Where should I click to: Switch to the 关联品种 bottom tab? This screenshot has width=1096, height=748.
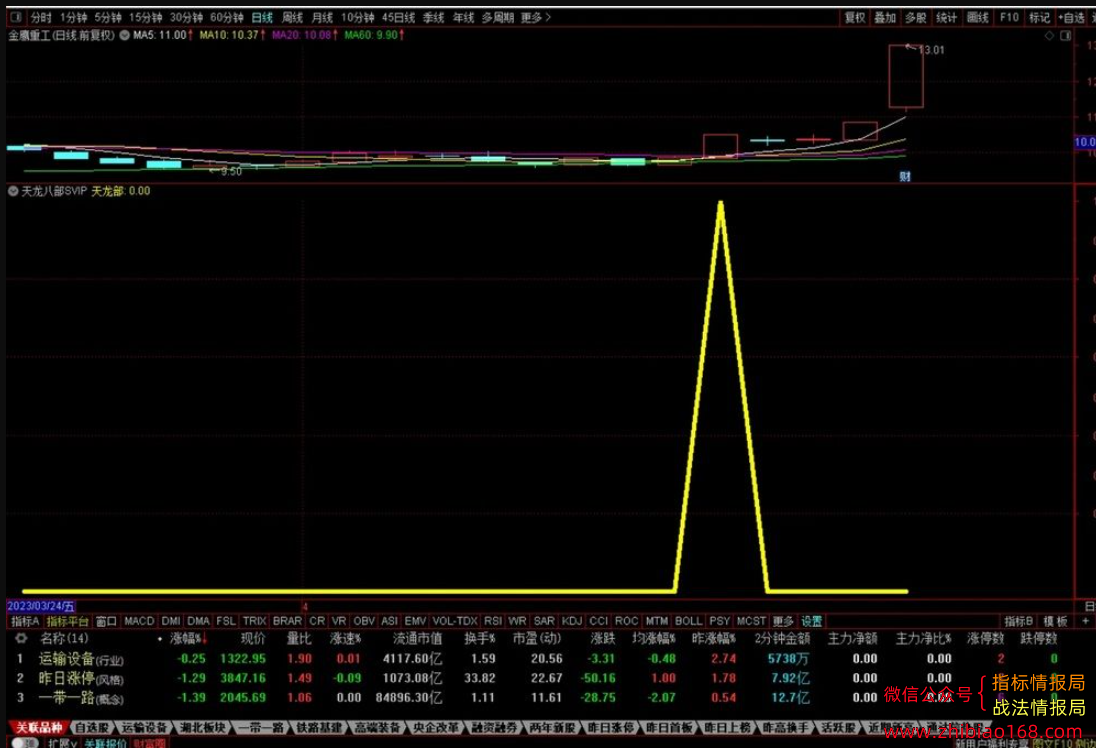coord(39,728)
